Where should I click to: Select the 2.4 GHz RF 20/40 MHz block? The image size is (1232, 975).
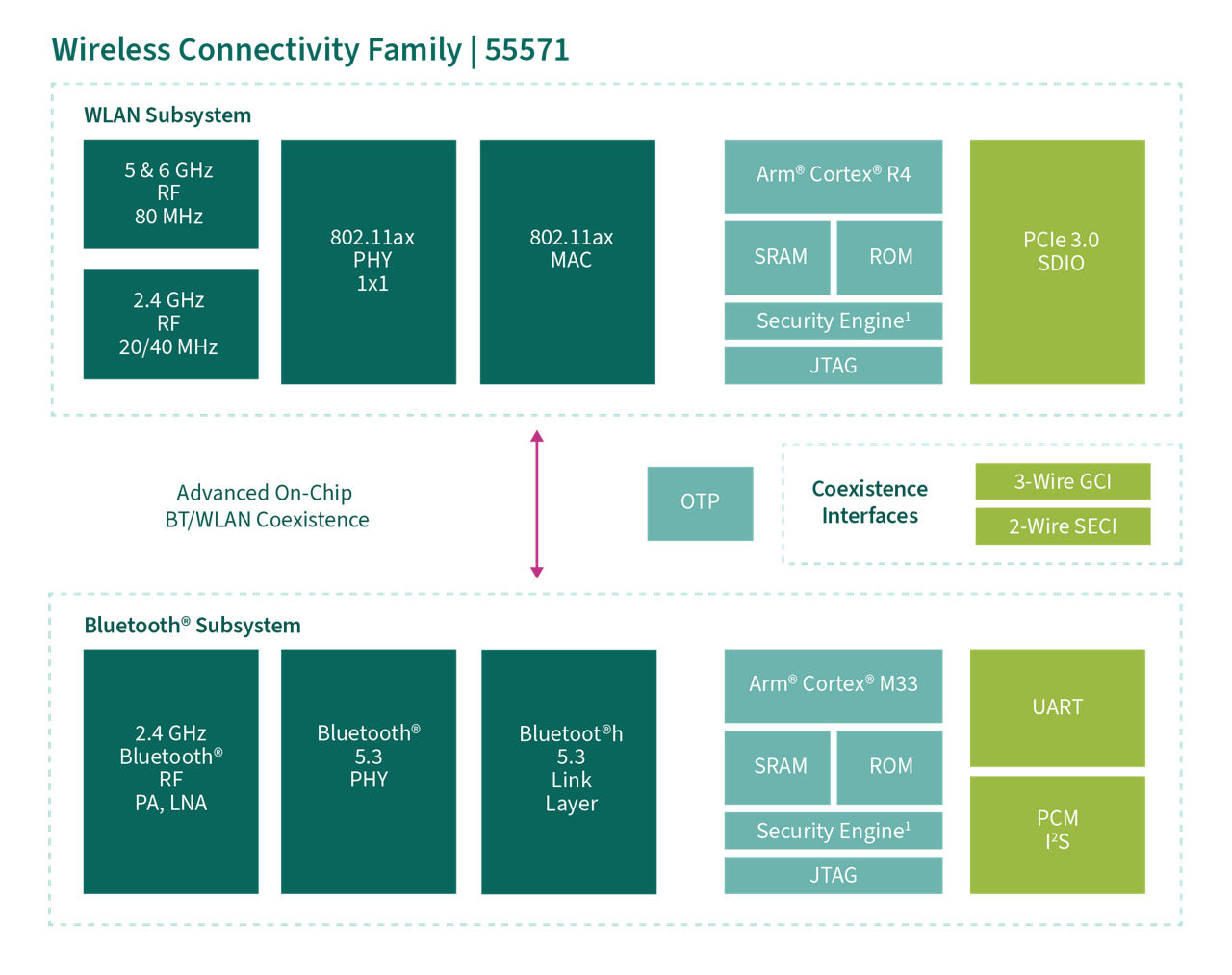click(170, 324)
